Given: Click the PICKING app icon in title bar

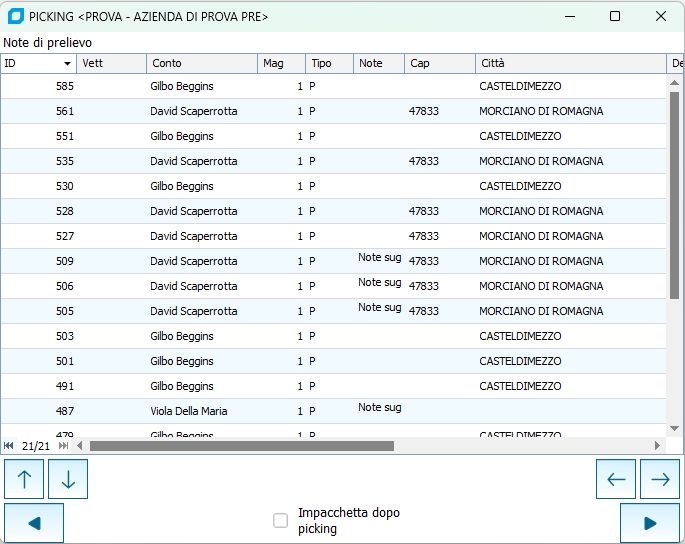Looking at the screenshot, I should (x=15, y=16).
